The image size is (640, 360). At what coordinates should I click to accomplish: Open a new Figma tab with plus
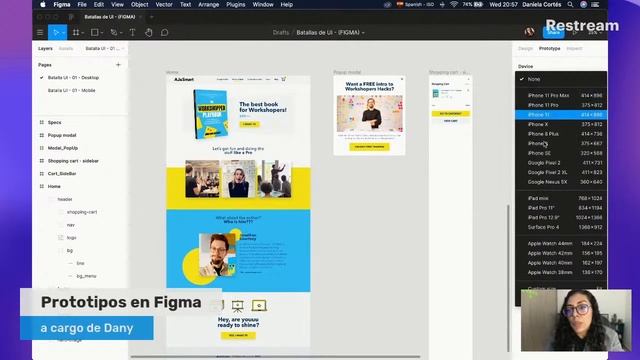pyautogui.click(x=151, y=17)
